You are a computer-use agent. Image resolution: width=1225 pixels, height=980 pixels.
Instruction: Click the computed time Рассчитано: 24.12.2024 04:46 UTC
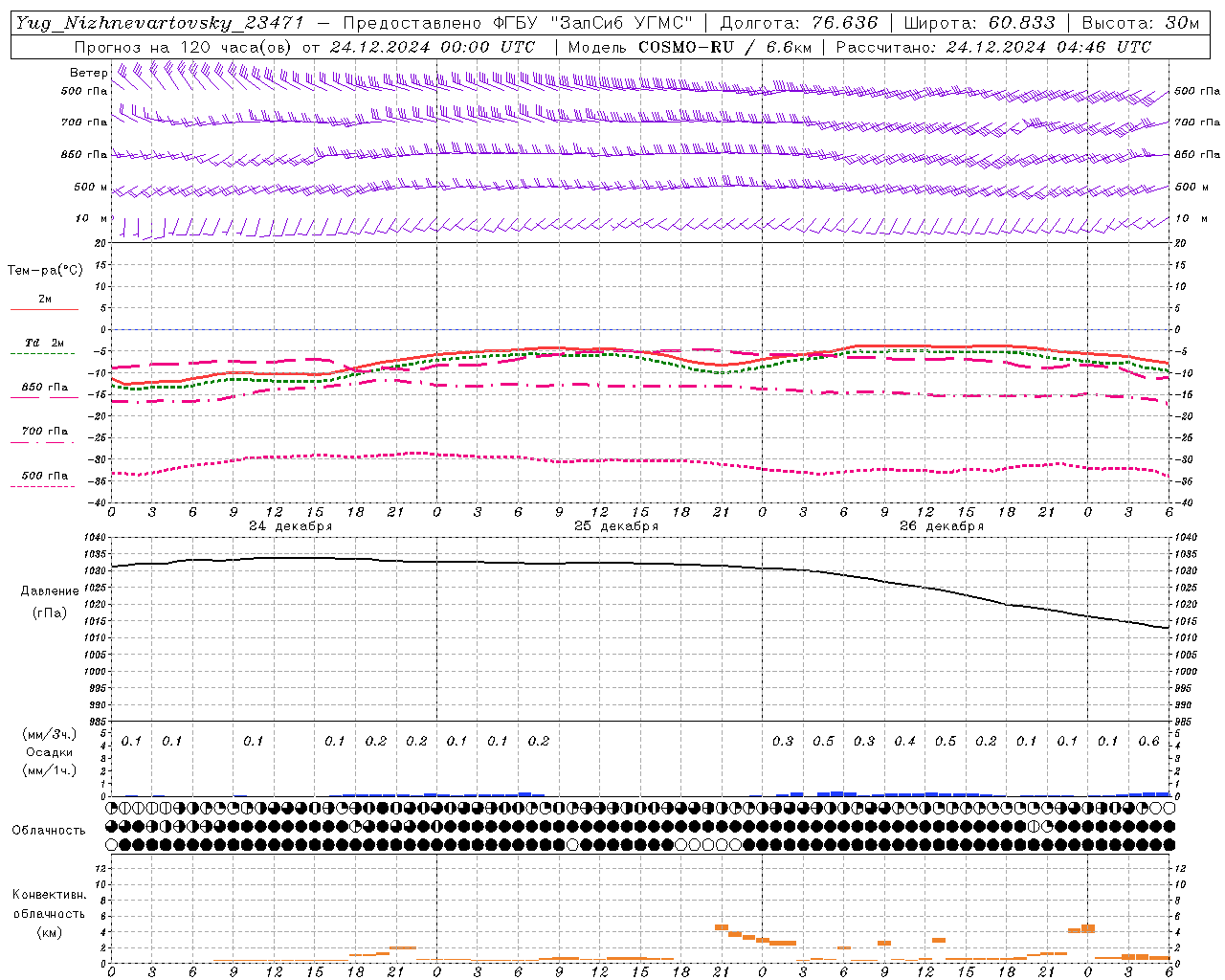(x=993, y=47)
